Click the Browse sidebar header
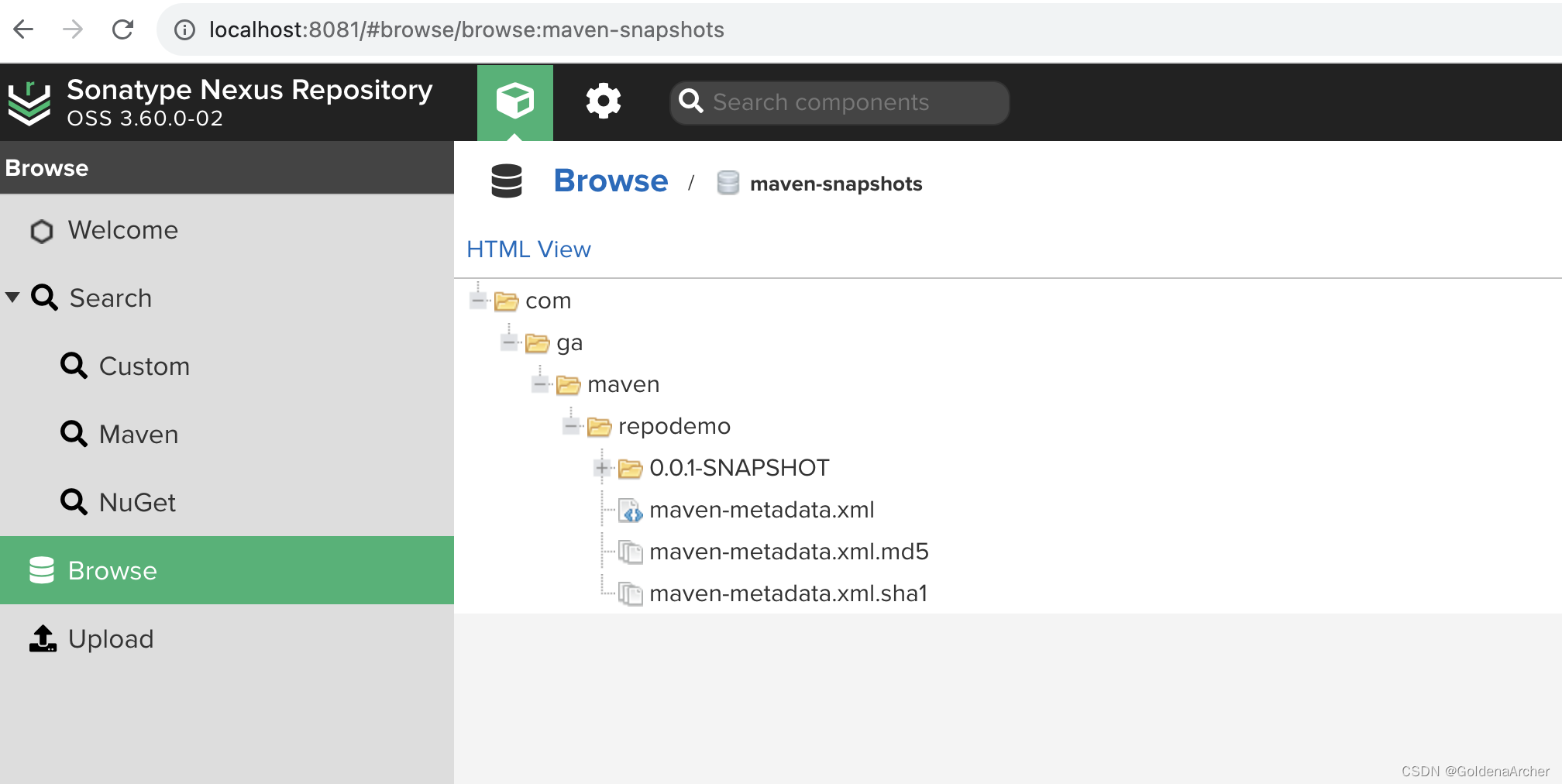 click(x=227, y=168)
